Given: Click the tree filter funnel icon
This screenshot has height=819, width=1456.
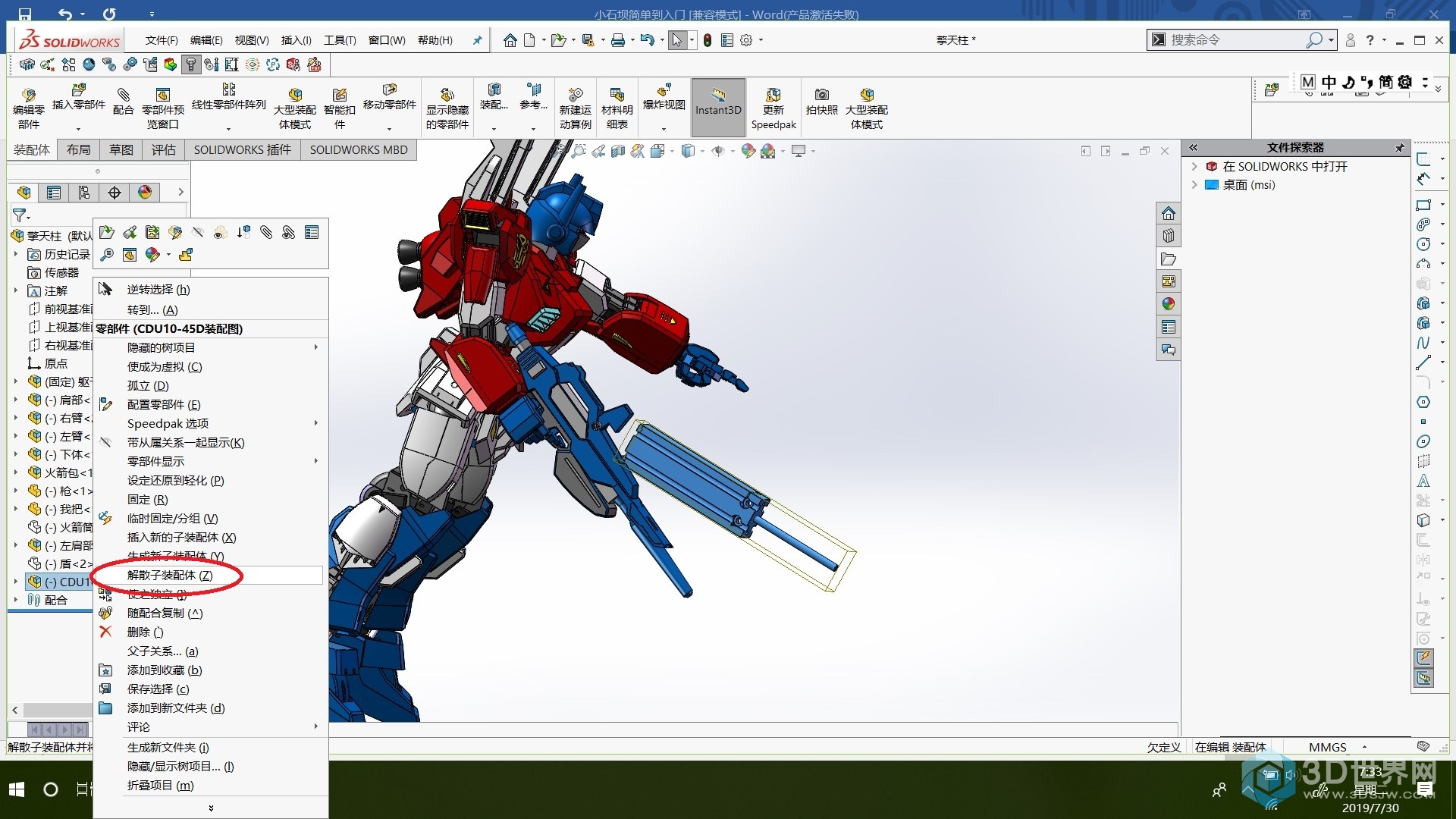Looking at the screenshot, I should pyautogui.click(x=20, y=215).
